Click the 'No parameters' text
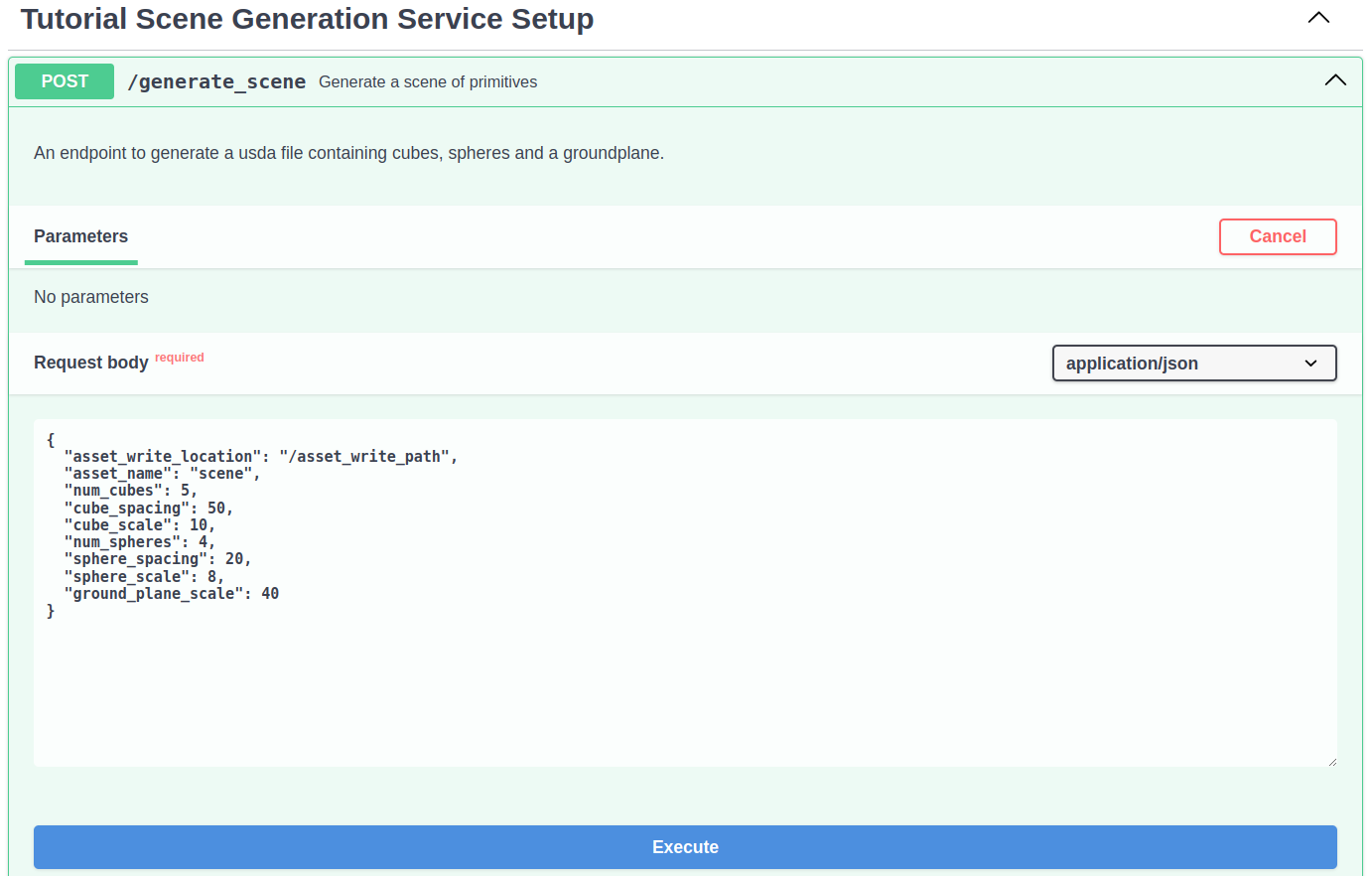Image resolution: width=1372 pixels, height=876 pixels. point(90,296)
